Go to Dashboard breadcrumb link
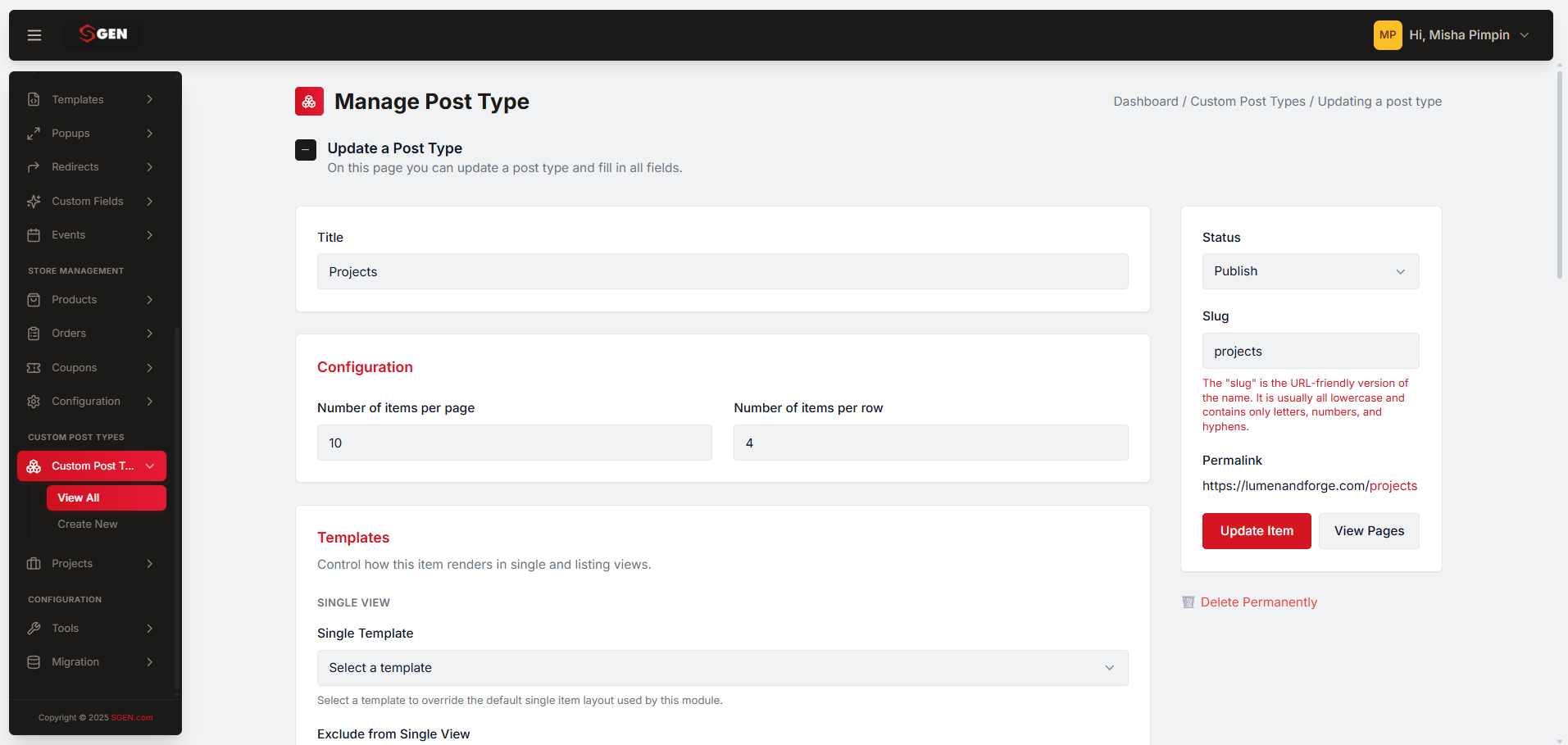Screen dimensions: 1568x745 point(1146,102)
